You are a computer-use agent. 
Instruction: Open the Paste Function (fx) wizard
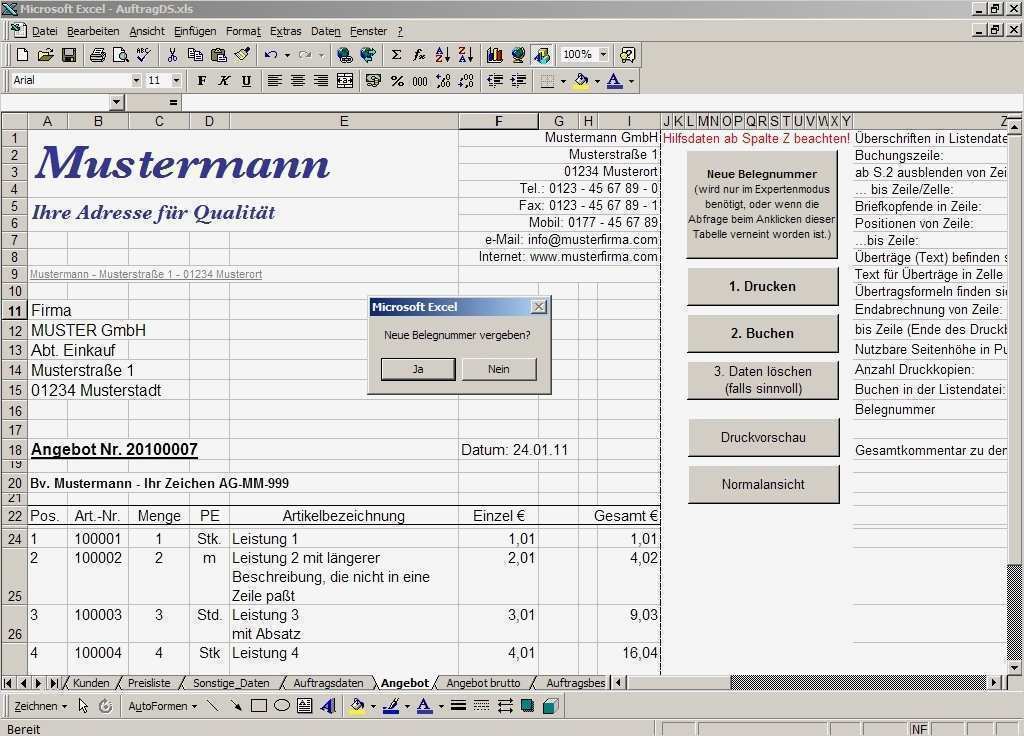click(x=420, y=55)
